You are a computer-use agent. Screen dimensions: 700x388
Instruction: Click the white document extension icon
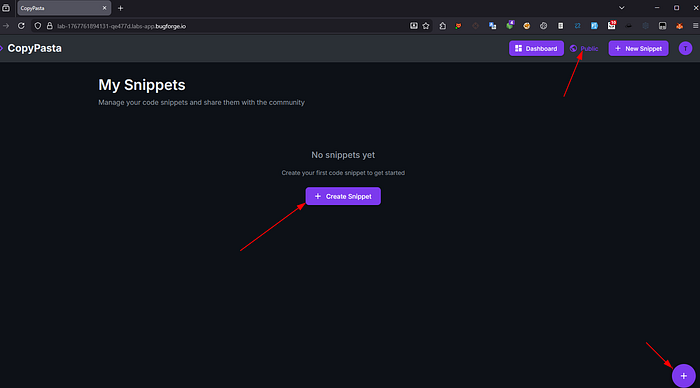pyautogui.click(x=560, y=26)
